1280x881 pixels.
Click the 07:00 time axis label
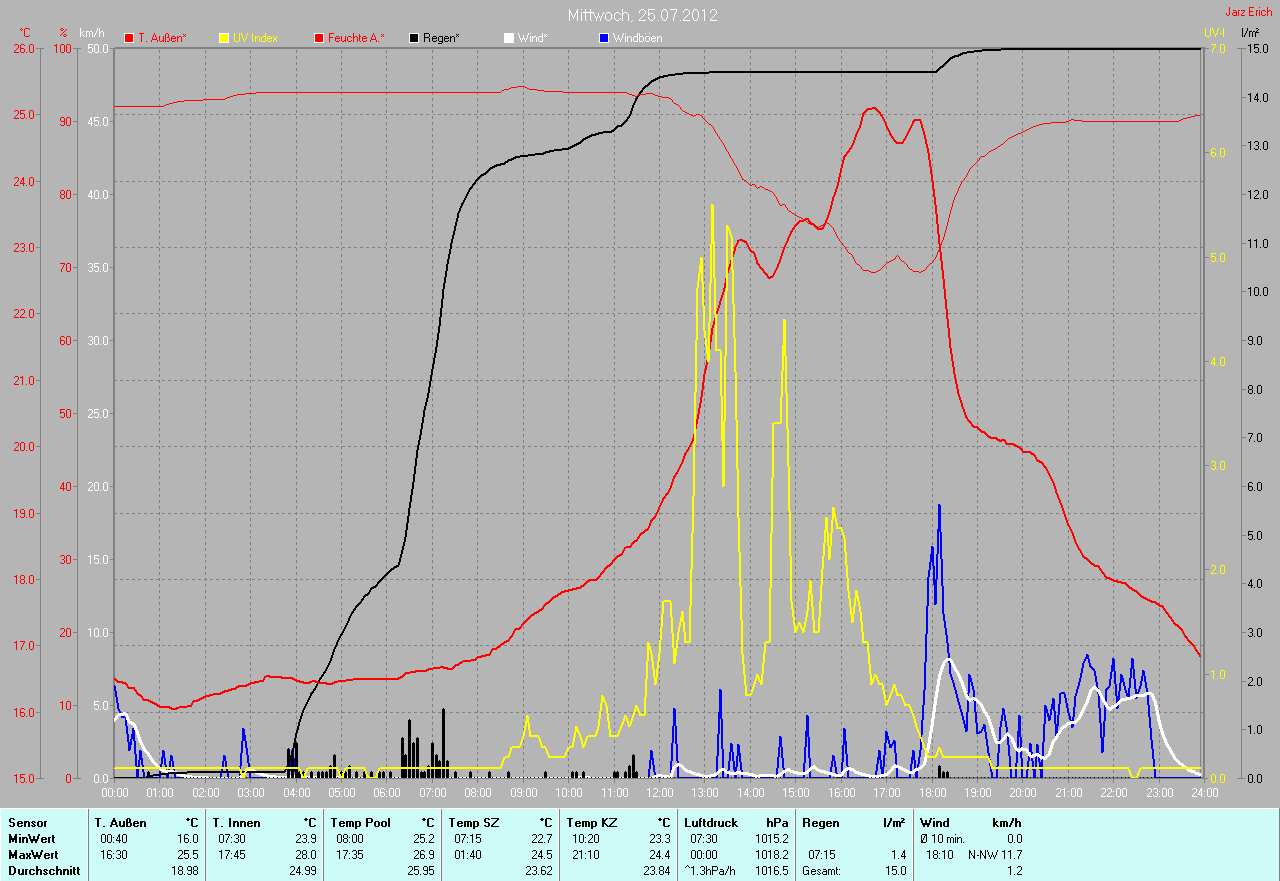coord(432,793)
